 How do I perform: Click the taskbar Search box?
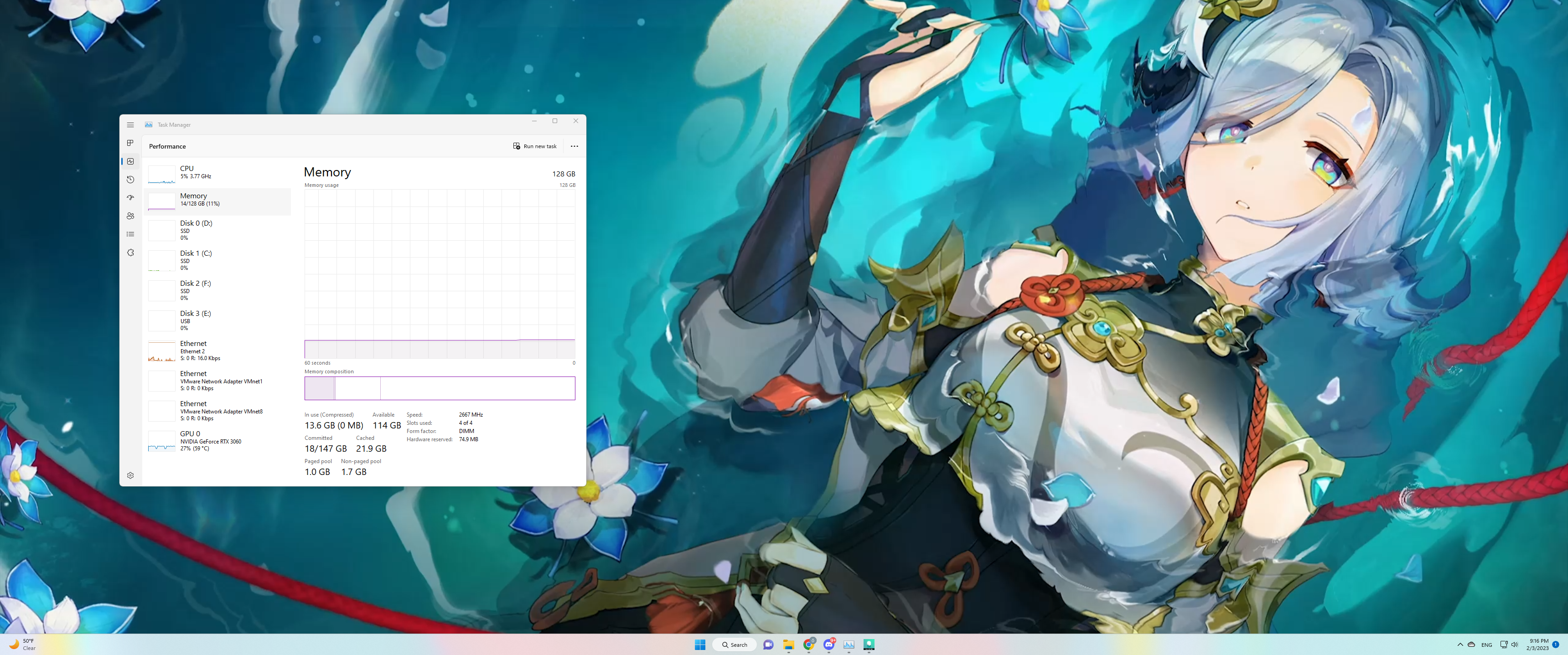point(734,645)
